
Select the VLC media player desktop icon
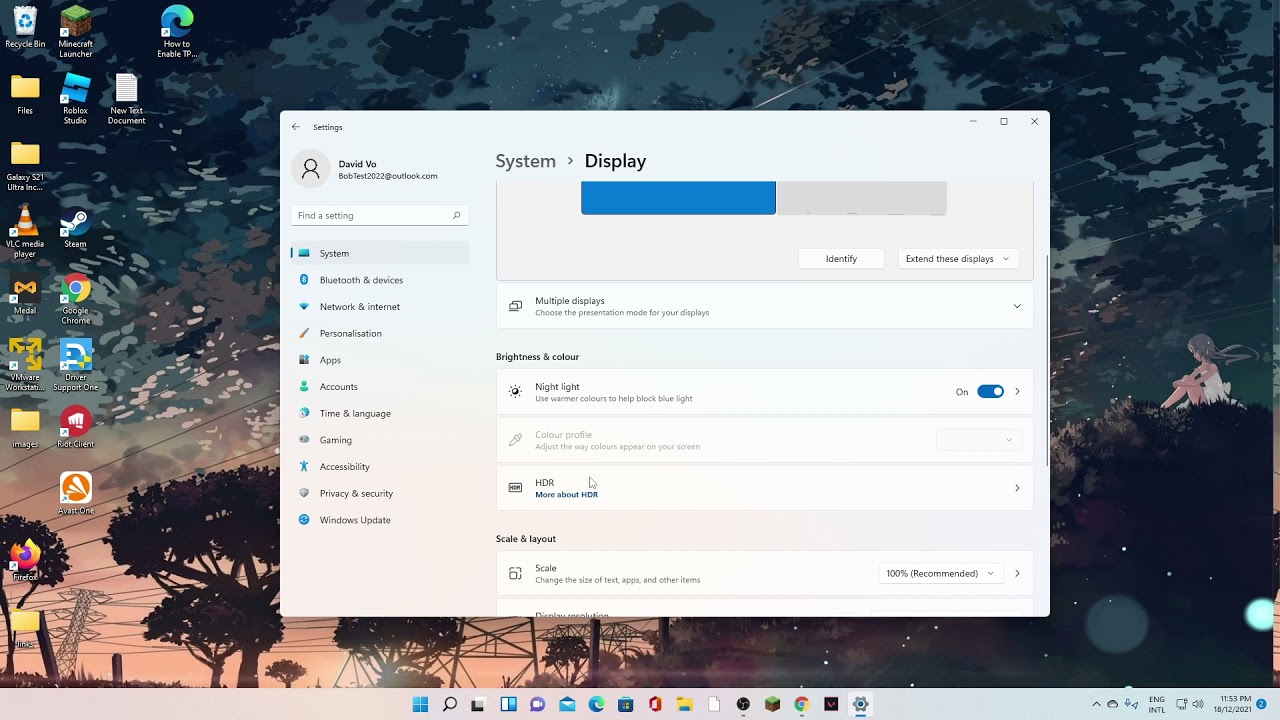pos(25,233)
